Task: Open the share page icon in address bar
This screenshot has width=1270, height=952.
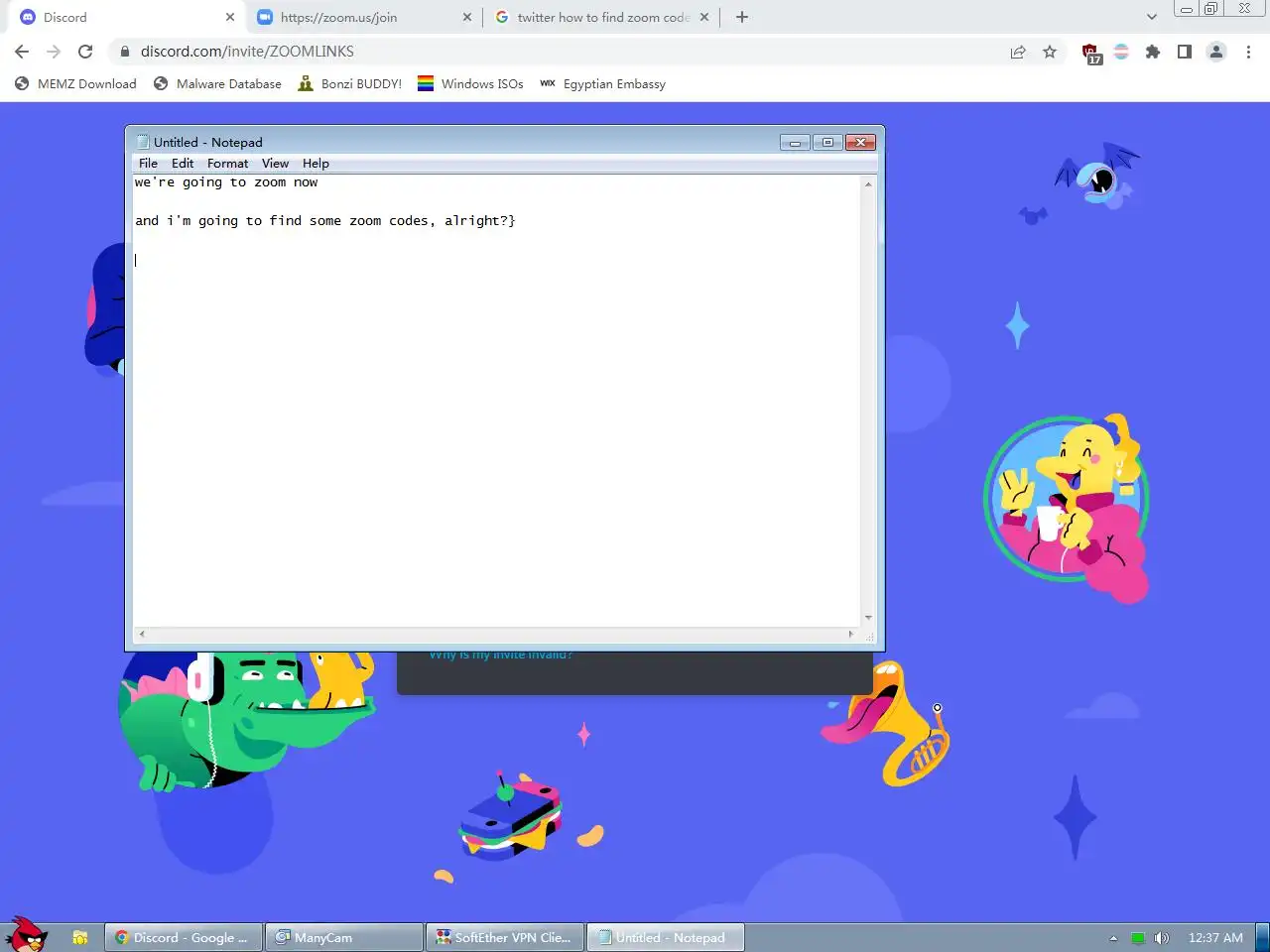Action: point(1018,52)
